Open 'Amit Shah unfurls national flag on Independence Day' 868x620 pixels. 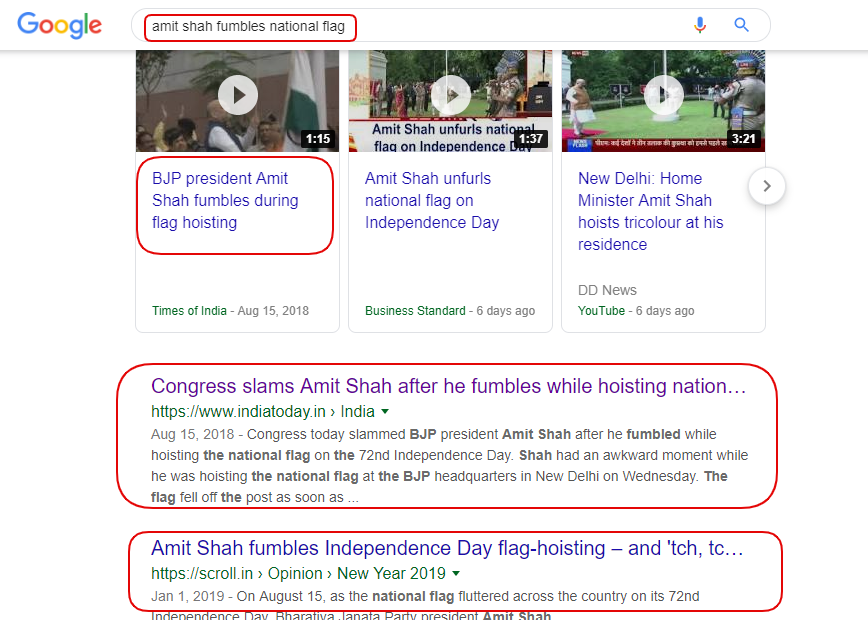tap(432, 200)
